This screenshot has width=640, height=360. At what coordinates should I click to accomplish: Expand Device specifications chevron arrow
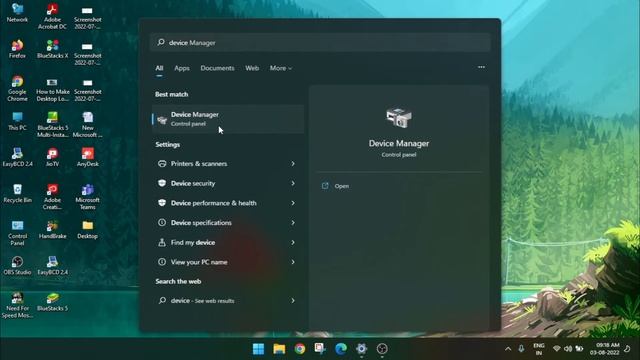click(x=293, y=222)
